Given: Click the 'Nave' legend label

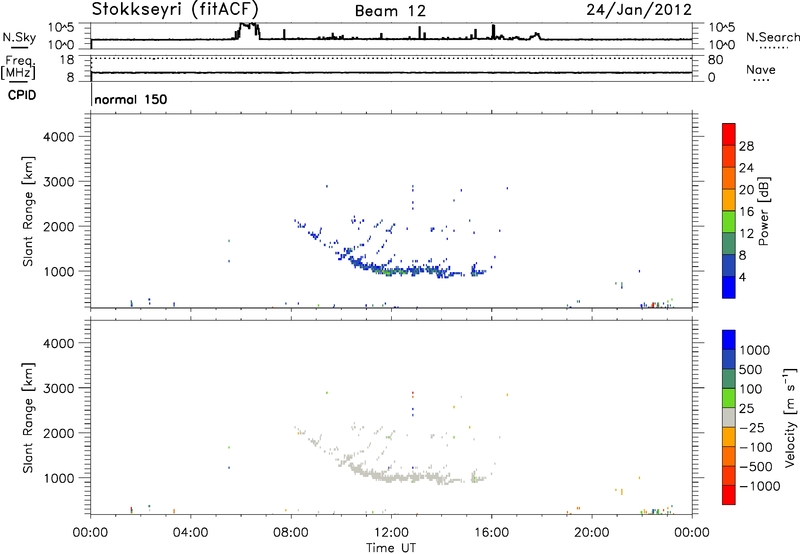Looking at the screenshot, I should pyautogui.click(x=761, y=70).
